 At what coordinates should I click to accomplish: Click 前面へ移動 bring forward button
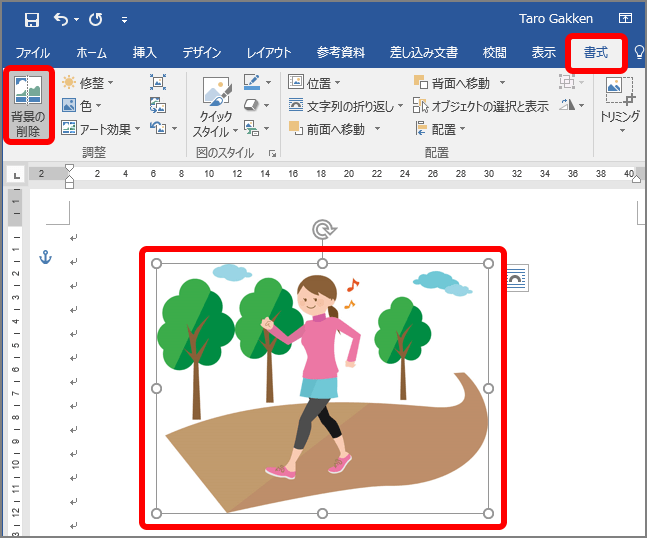(x=327, y=129)
